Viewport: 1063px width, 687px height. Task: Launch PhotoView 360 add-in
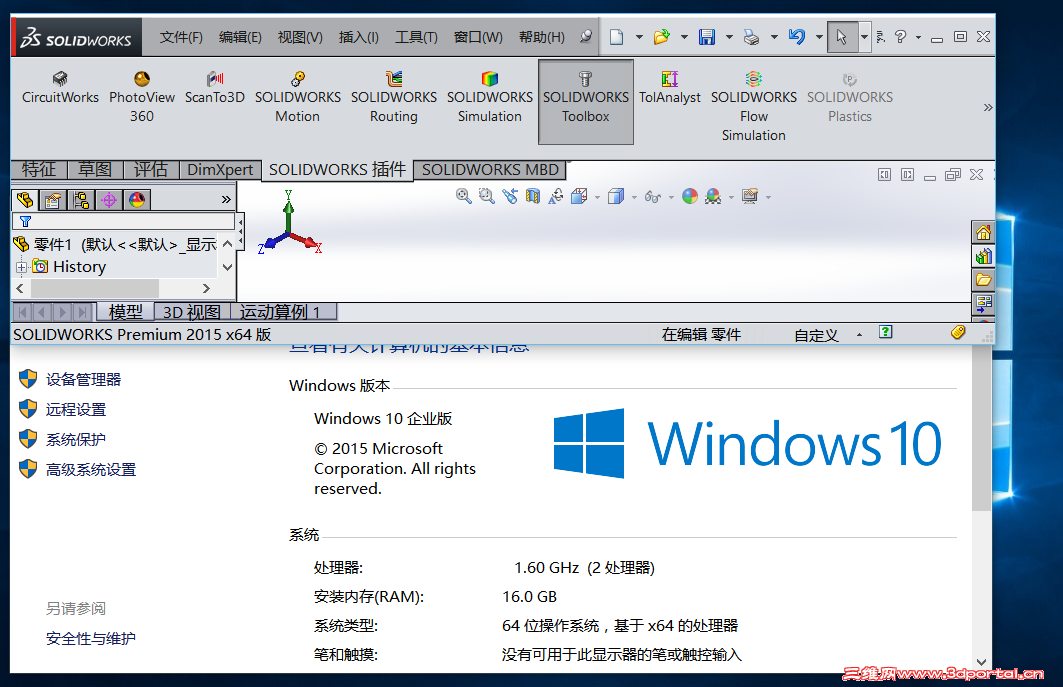click(x=142, y=97)
